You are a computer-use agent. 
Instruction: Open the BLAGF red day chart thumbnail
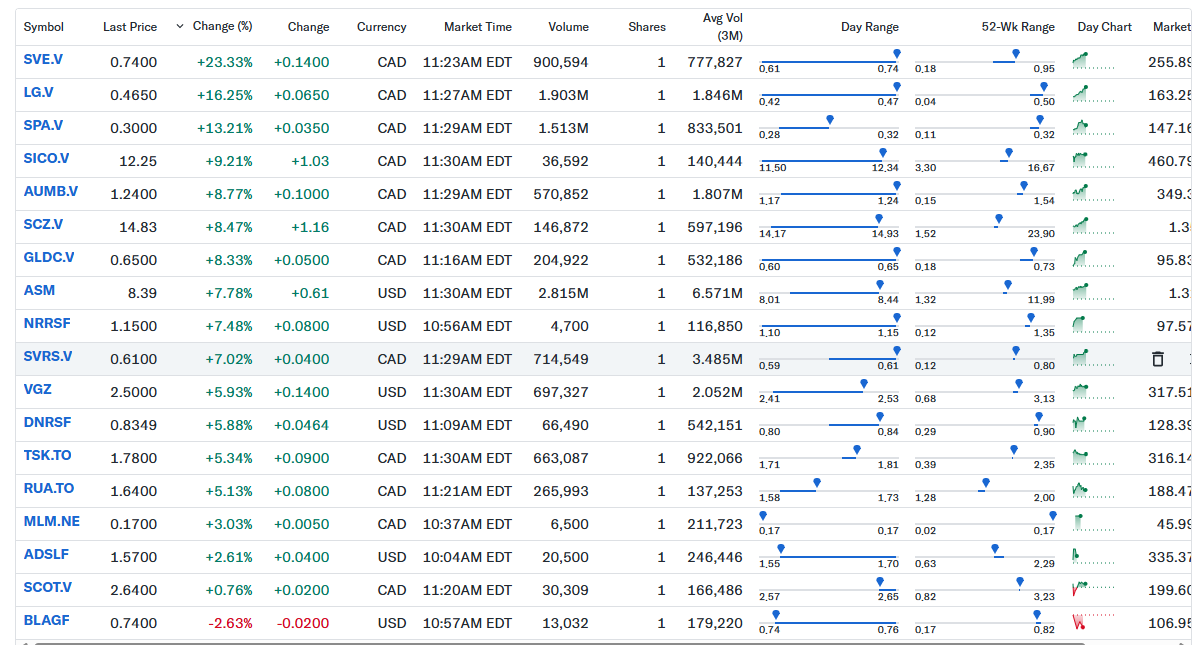[x=1093, y=623]
